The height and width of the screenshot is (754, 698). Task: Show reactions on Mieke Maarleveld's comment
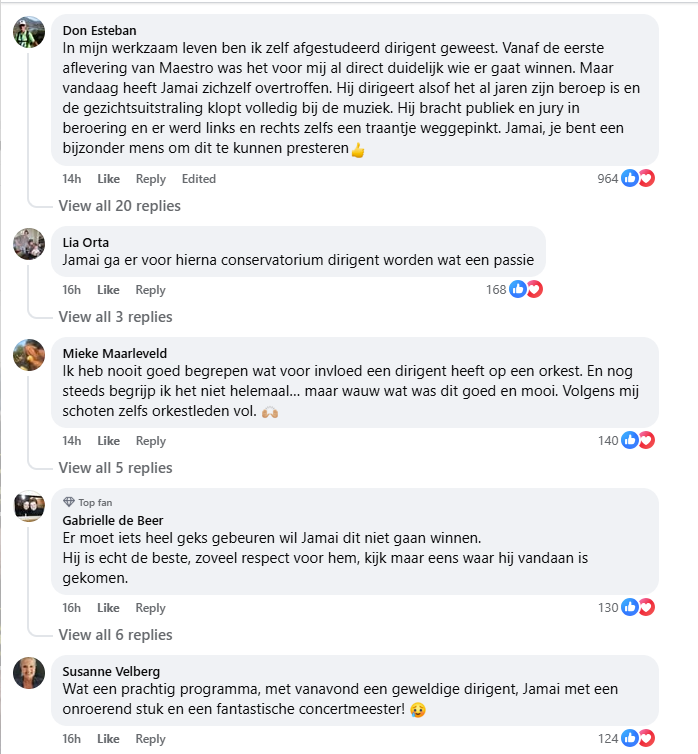coord(637,441)
